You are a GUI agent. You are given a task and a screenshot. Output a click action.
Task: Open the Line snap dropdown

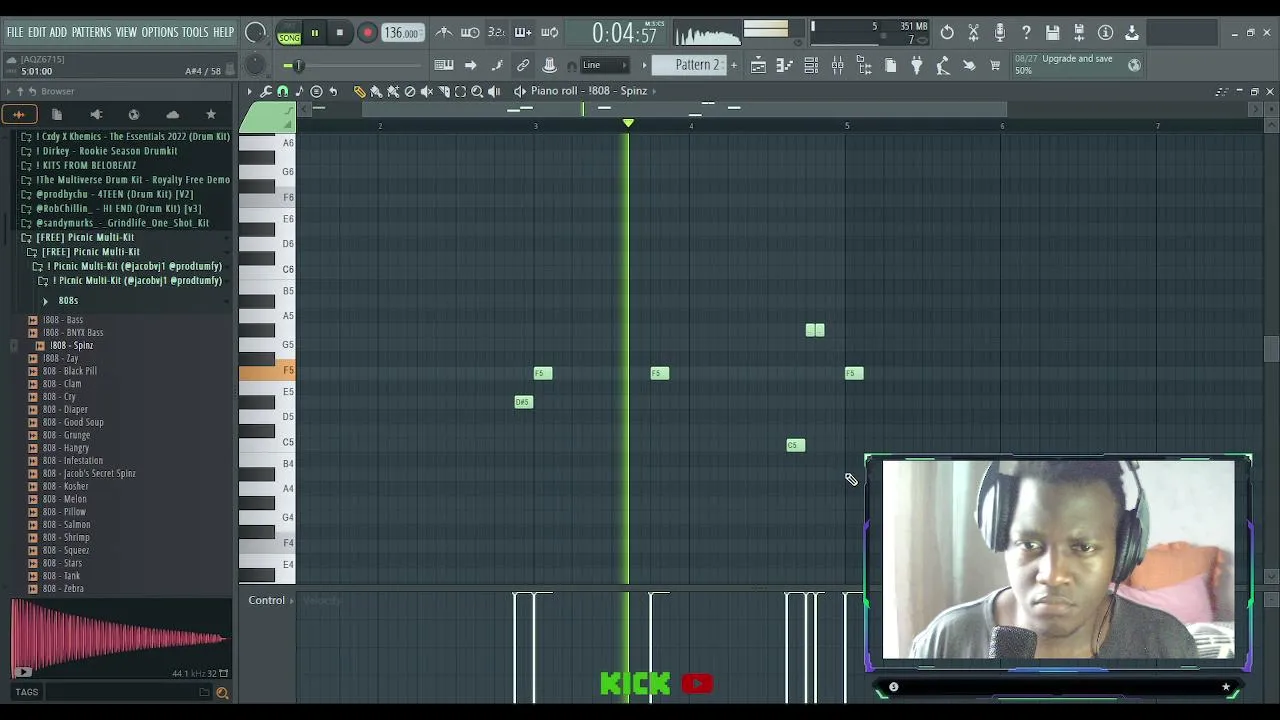[x=605, y=65]
